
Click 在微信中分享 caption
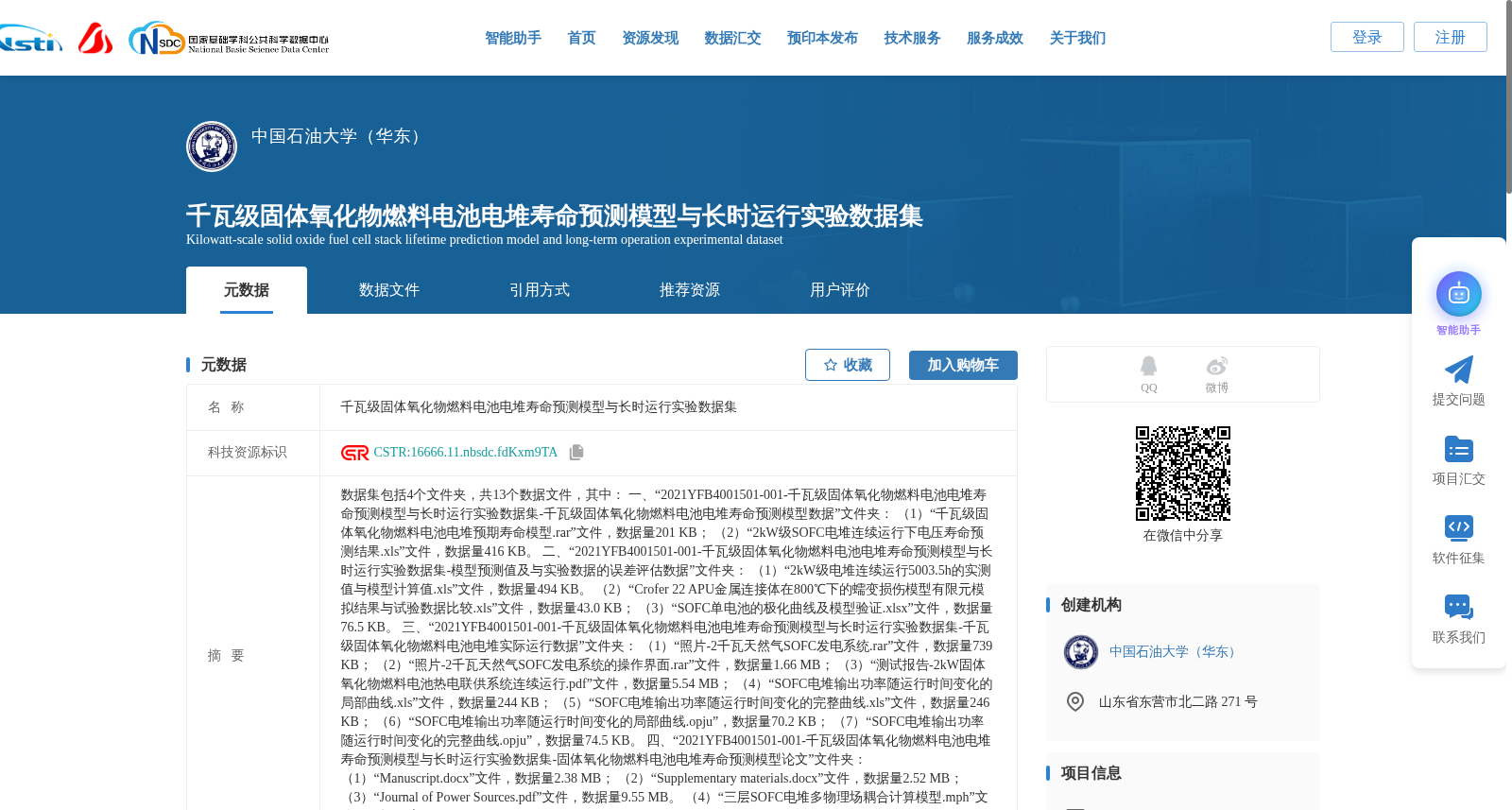coord(1183,536)
